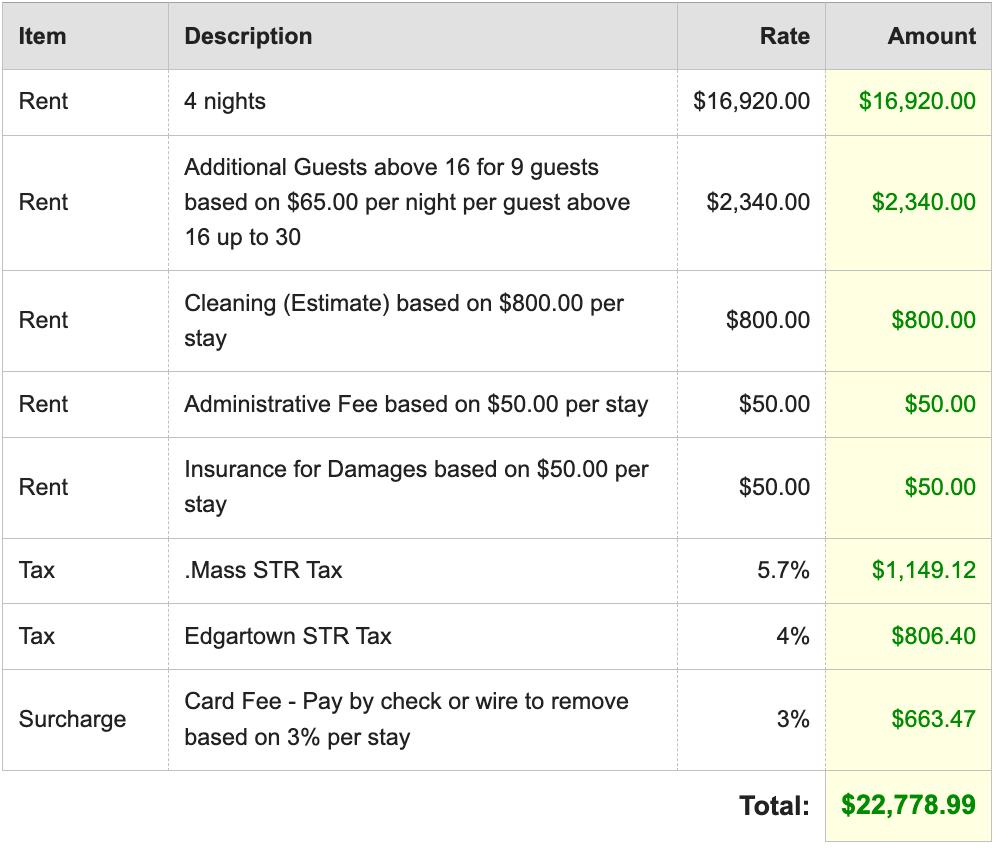Click the $22,778.99 total amount
Image resolution: width=994 pixels, height=848 pixels.
908,805
